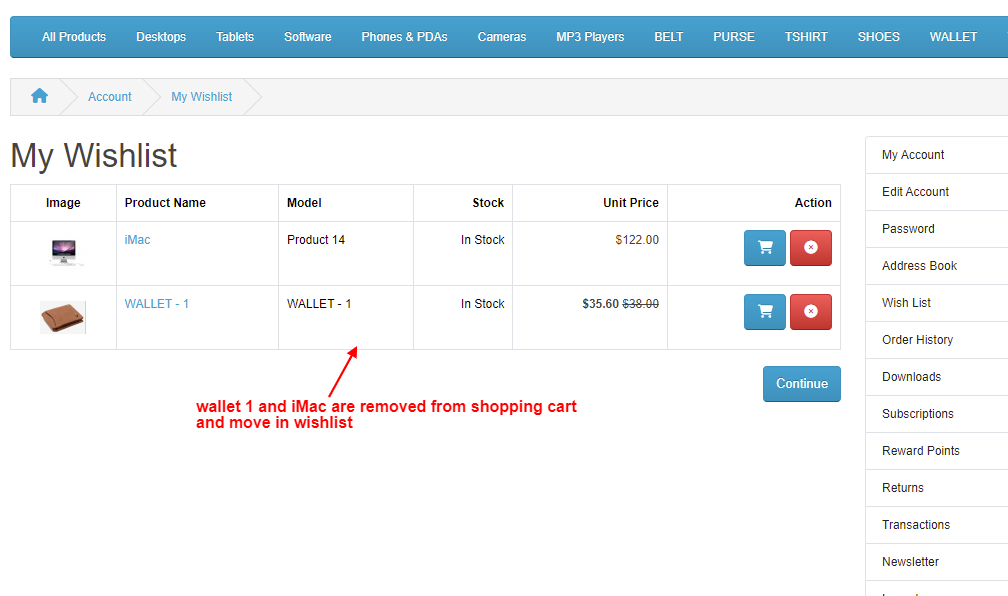Open iMac product name link

[137, 239]
